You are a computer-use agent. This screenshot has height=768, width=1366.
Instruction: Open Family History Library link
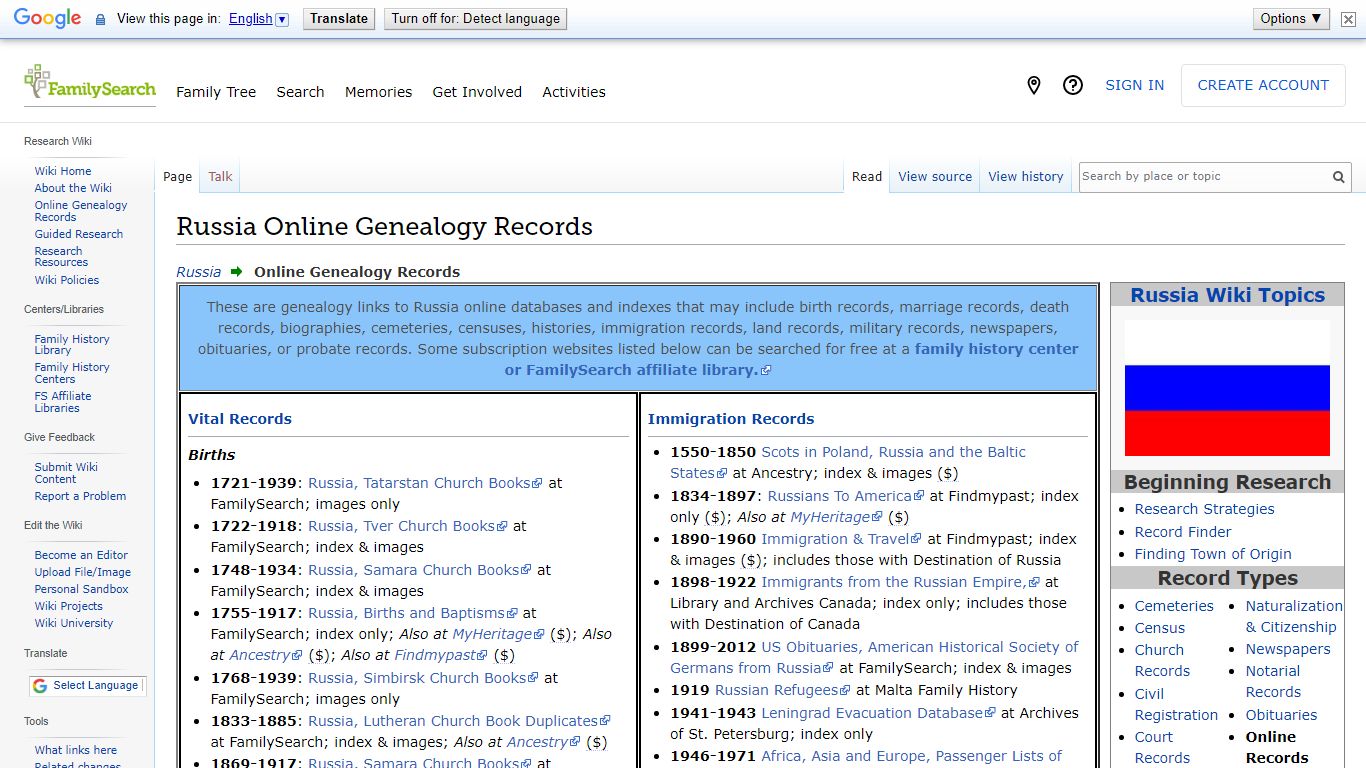click(72, 345)
